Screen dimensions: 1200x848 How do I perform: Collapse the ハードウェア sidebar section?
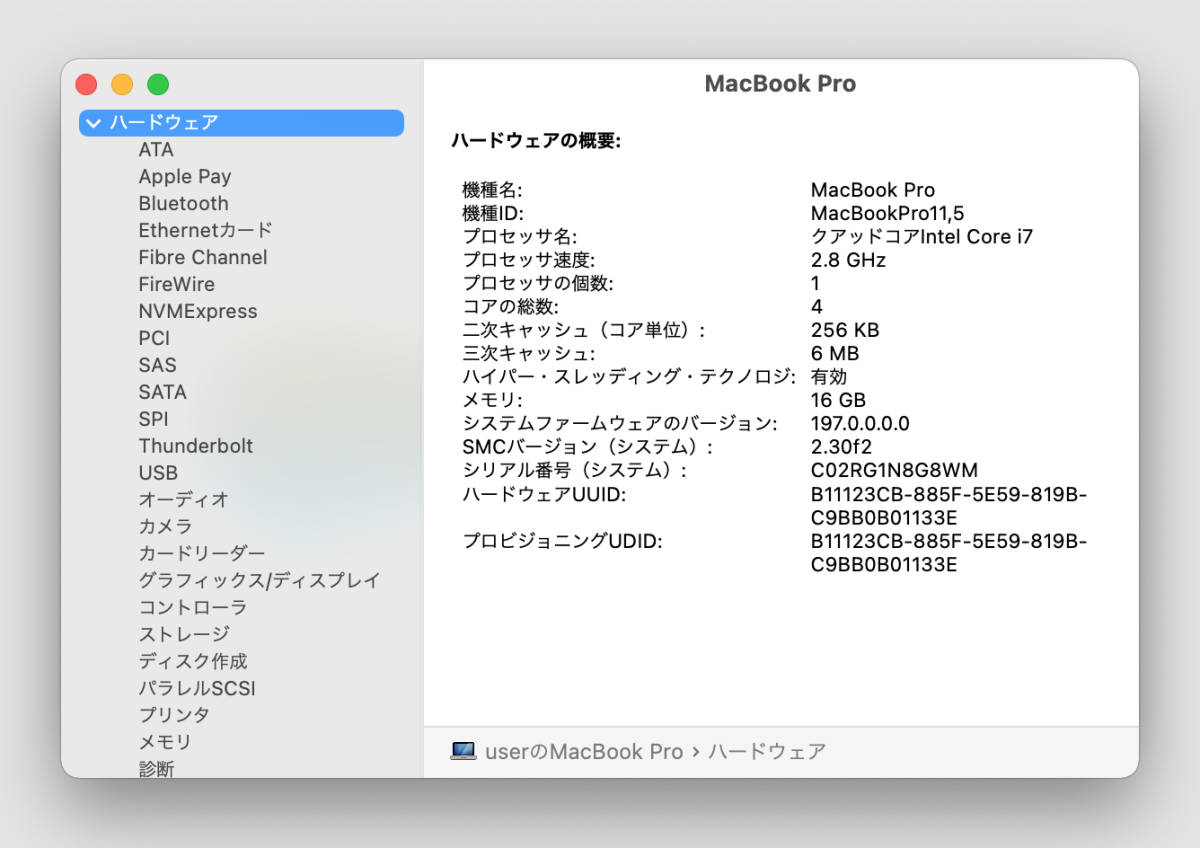point(94,123)
